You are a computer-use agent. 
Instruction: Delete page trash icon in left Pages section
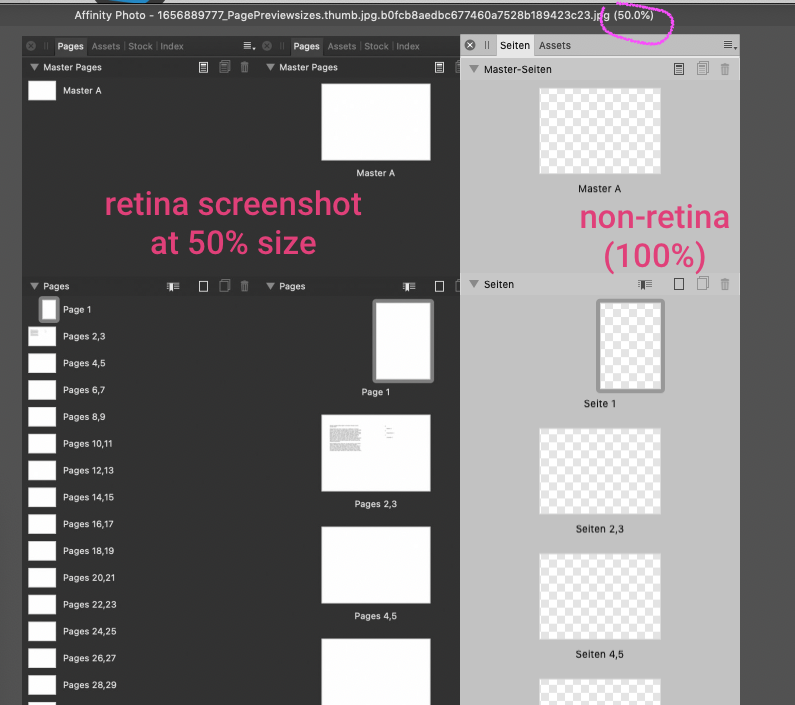coord(244,286)
